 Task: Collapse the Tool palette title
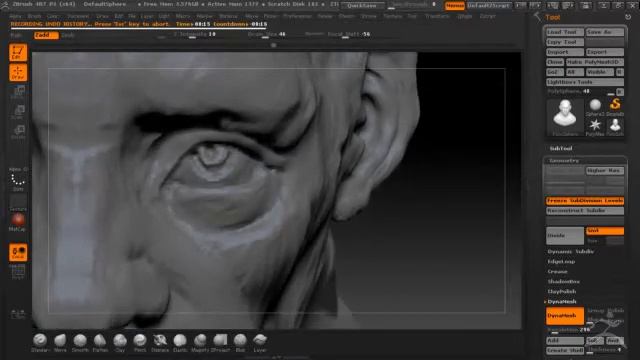coord(553,17)
